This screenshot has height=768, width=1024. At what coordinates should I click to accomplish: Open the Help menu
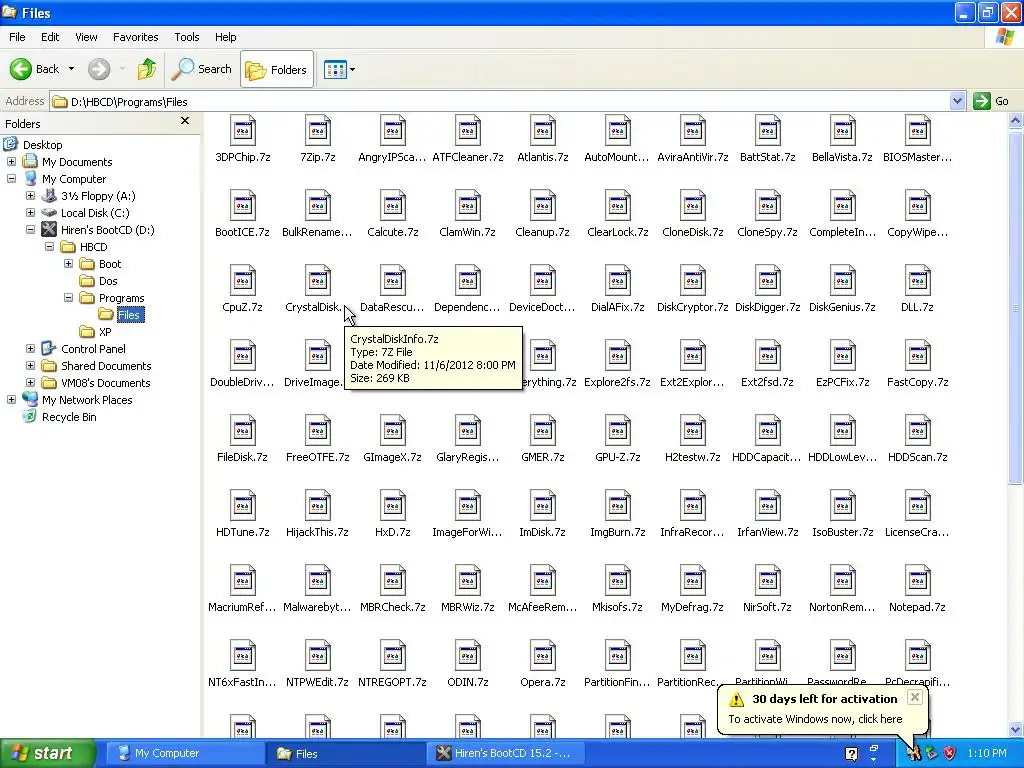(x=225, y=37)
